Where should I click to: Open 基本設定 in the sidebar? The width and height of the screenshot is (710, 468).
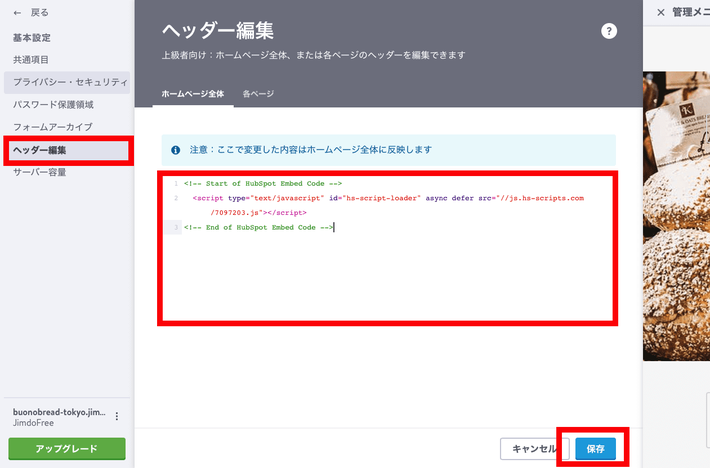click(32, 38)
